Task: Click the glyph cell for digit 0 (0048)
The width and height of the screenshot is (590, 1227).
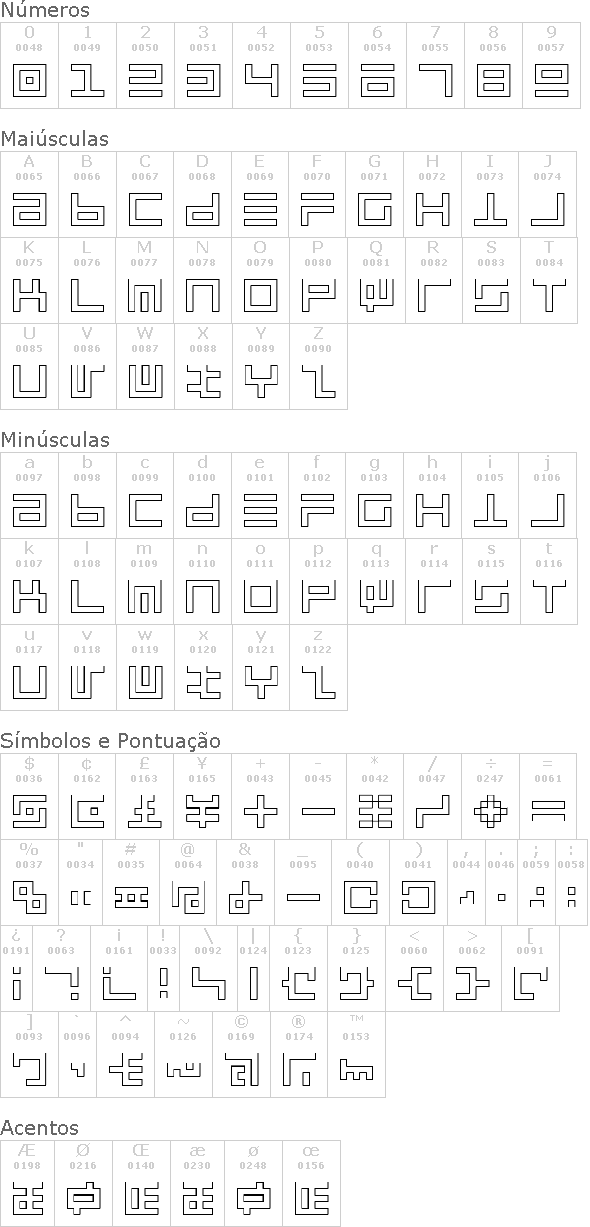Action: tap(29, 66)
